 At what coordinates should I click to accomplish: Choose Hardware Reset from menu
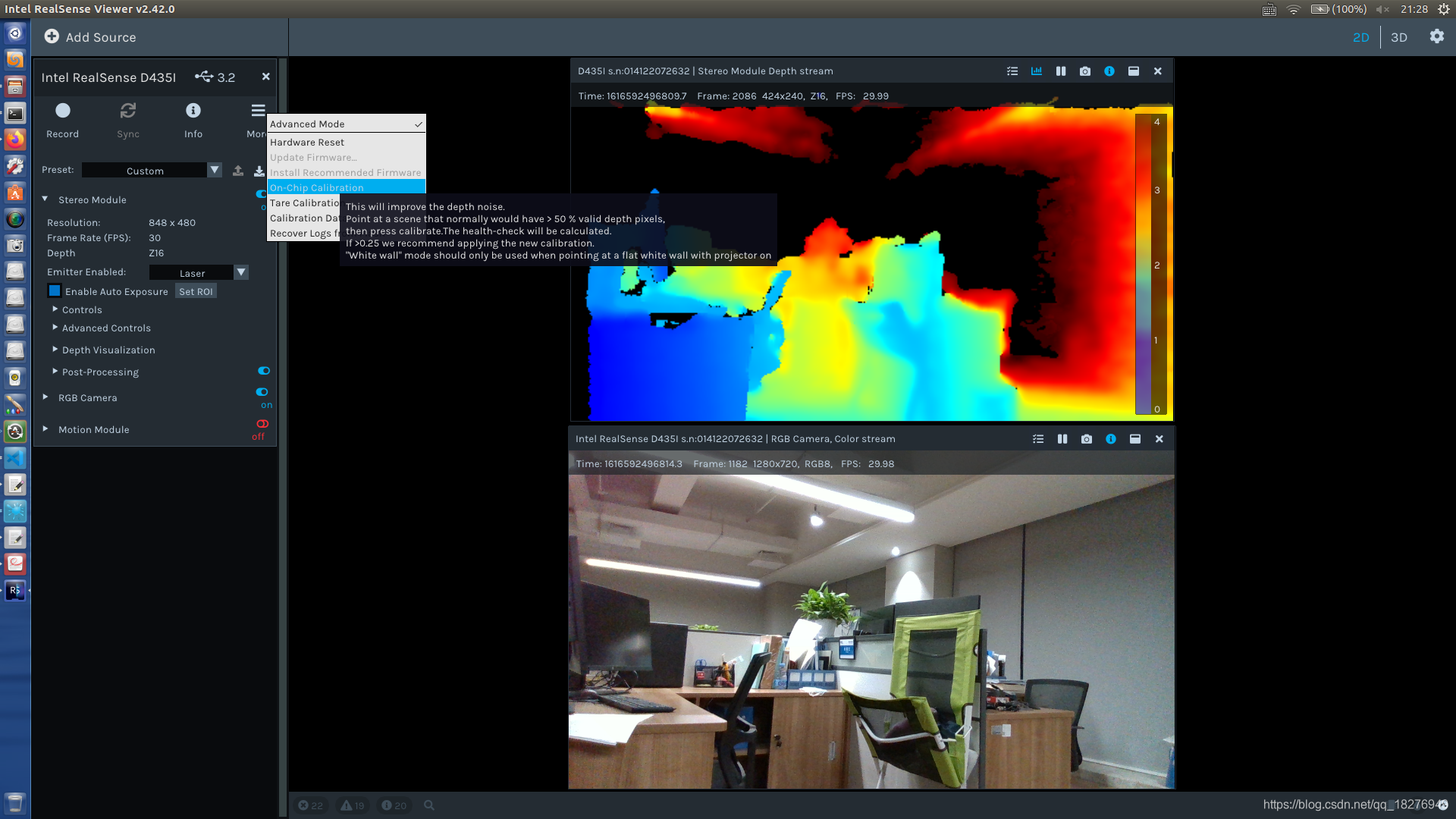point(307,143)
